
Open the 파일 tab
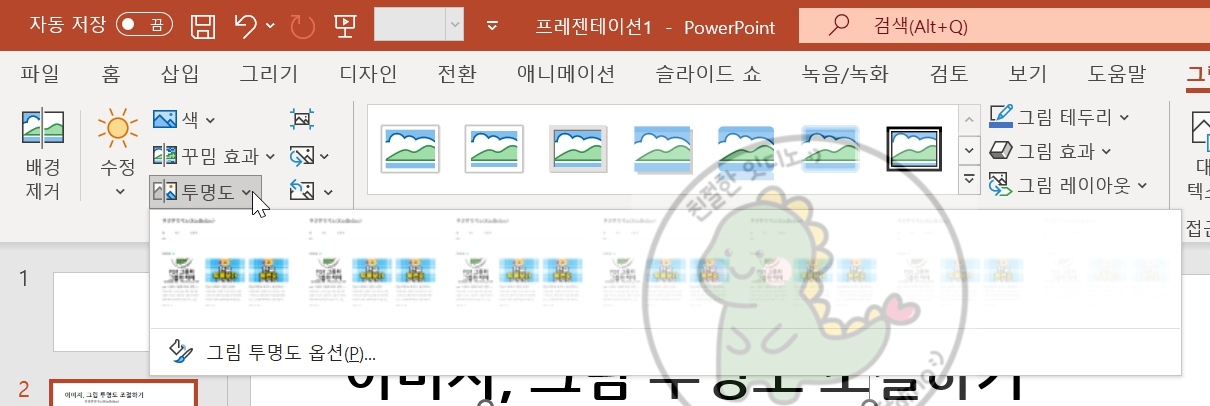pyautogui.click(x=40, y=74)
